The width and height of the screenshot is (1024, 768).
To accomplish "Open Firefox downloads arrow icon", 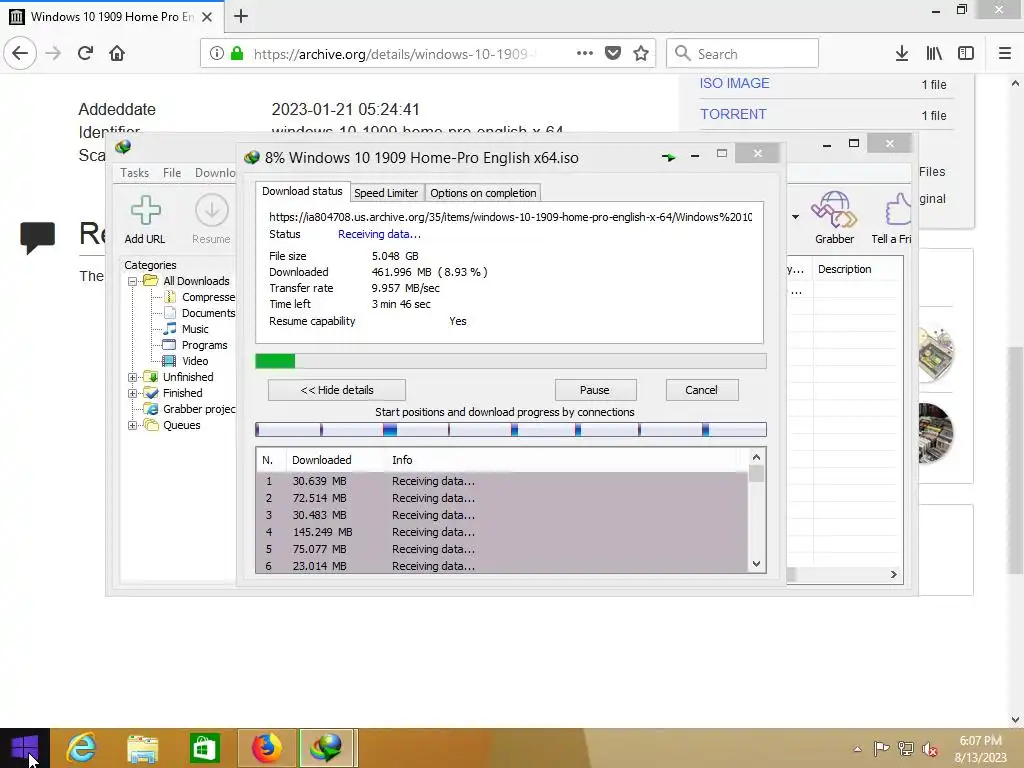I will point(902,54).
